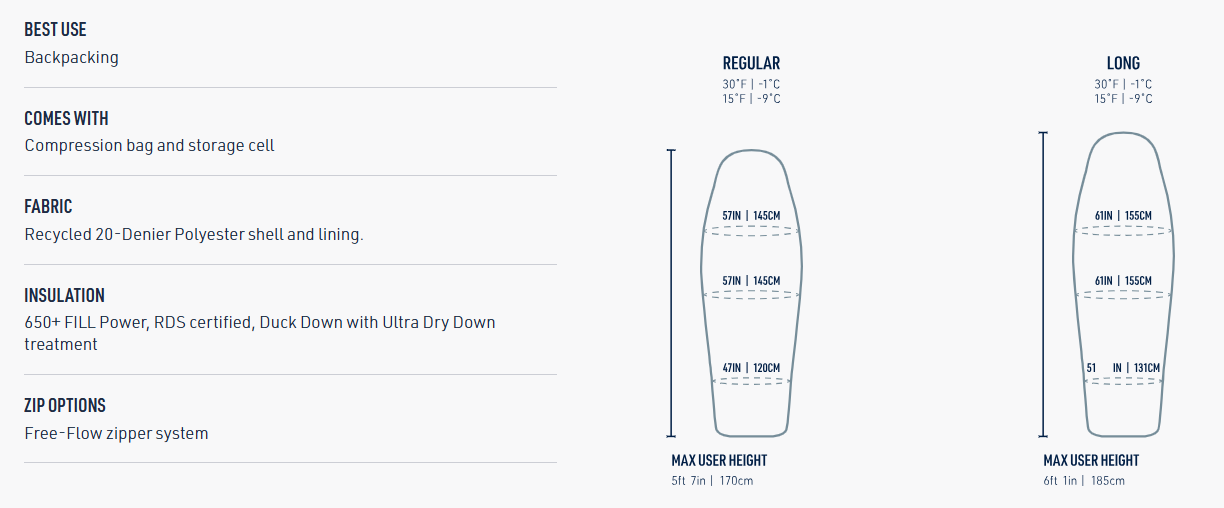Select the 51 IN | 131CM girth label
The image size is (1224, 508).
(x=1123, y=368)
